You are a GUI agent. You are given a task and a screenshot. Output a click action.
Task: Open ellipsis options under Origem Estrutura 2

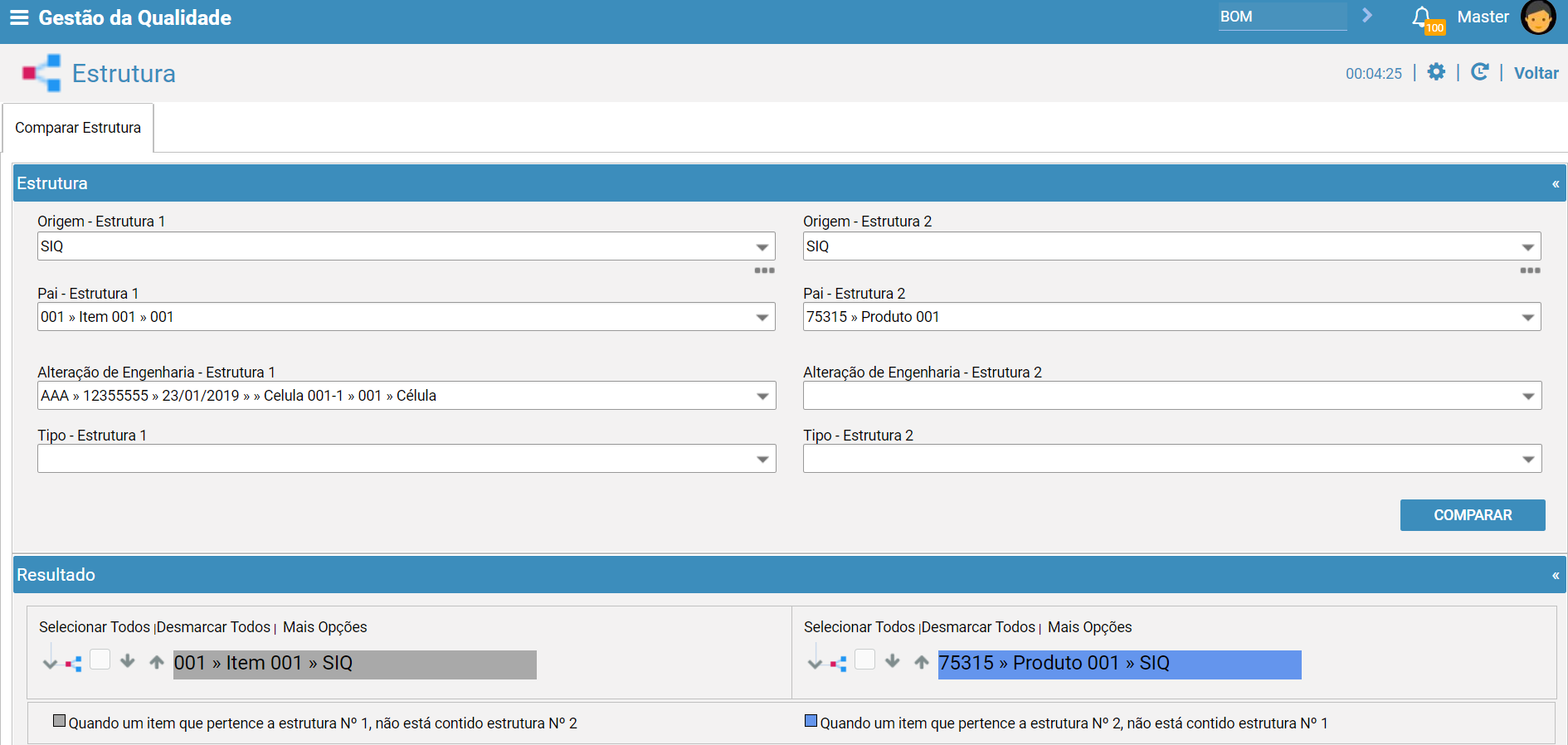point(1530,270)
